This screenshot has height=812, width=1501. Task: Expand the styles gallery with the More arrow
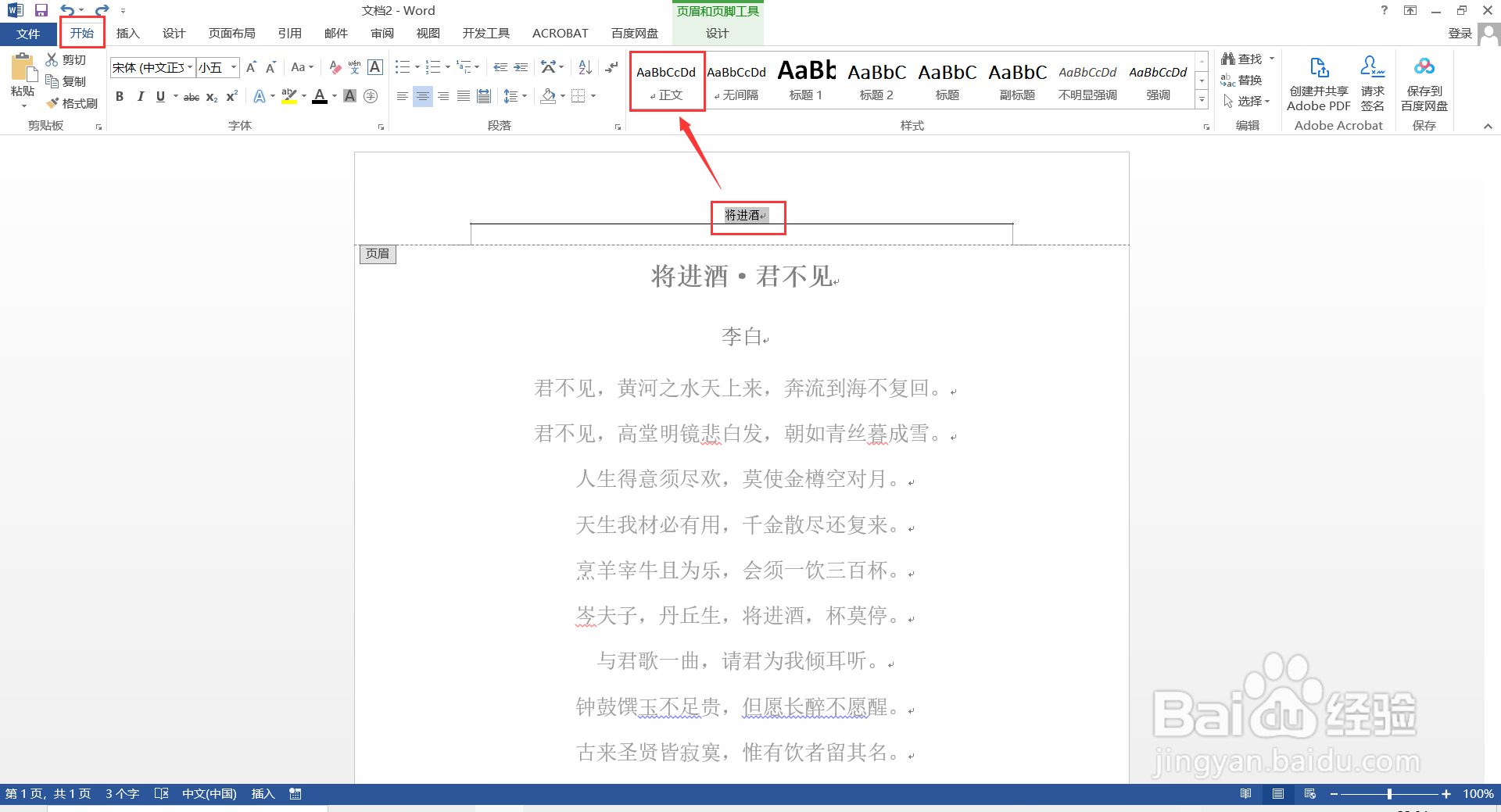(1202, 100)
